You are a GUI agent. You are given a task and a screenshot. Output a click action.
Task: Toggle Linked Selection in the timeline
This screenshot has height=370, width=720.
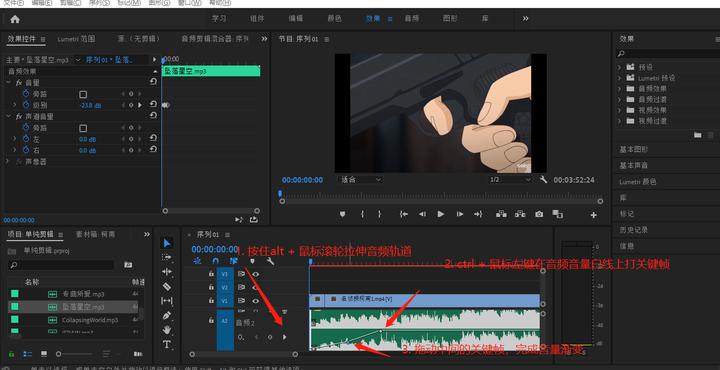pos(234,261)
